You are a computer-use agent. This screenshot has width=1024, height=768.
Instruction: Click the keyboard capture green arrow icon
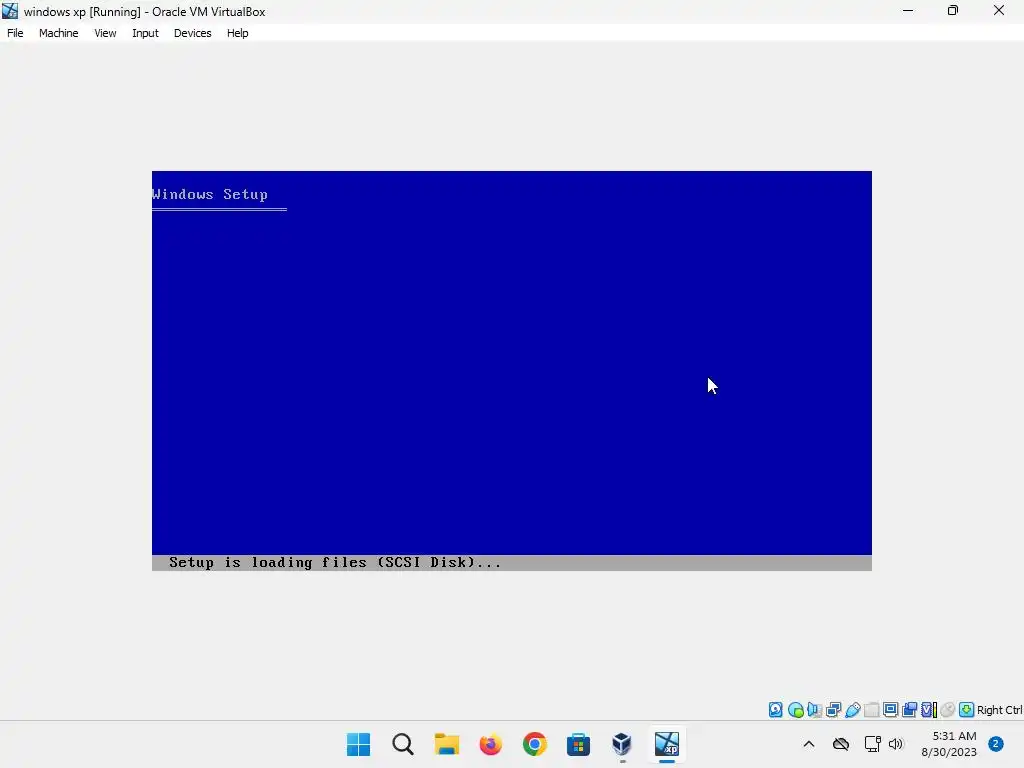coord(967,710)
